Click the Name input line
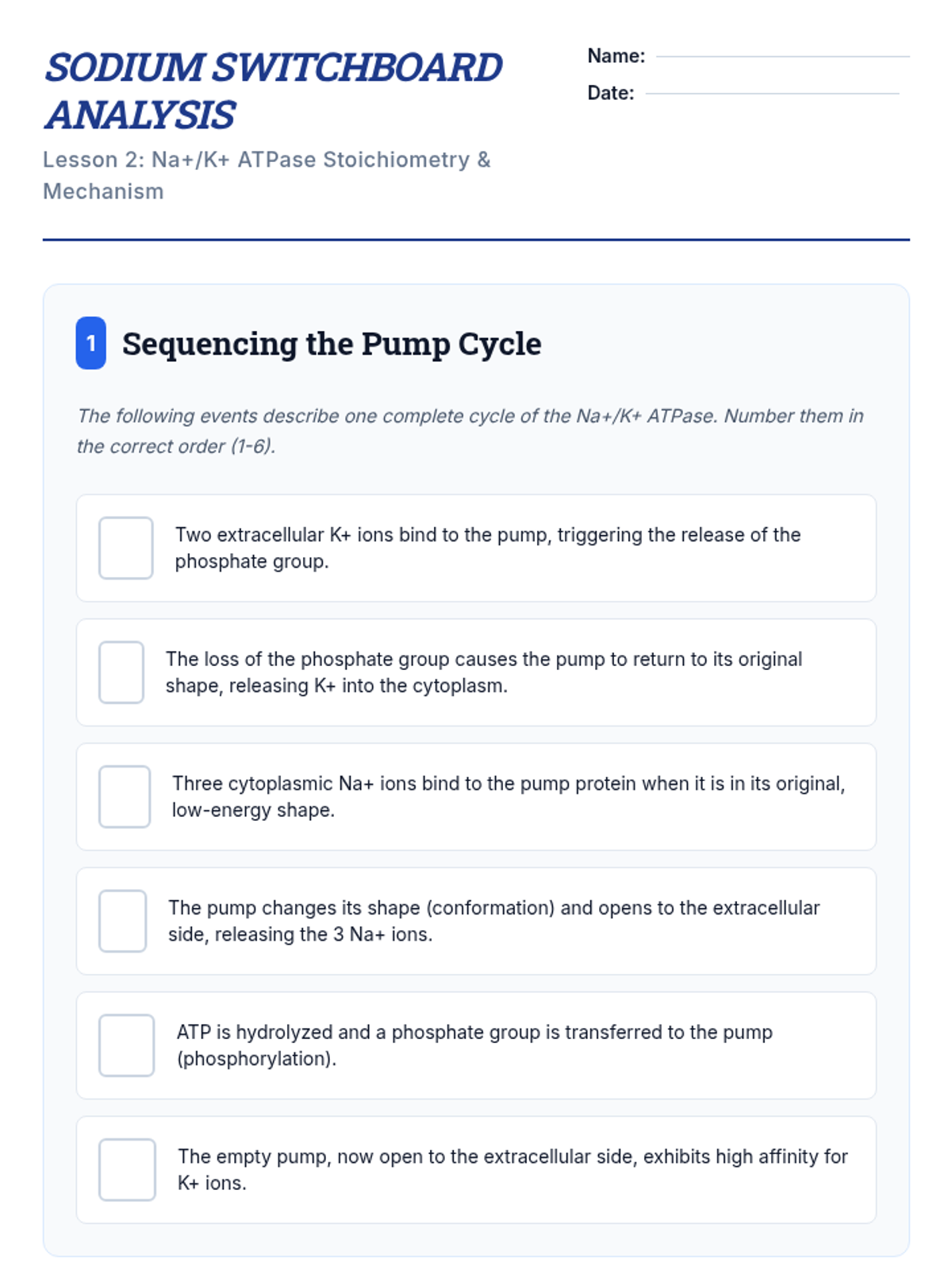Screen dimensions: 952x1270 [782, 55]
